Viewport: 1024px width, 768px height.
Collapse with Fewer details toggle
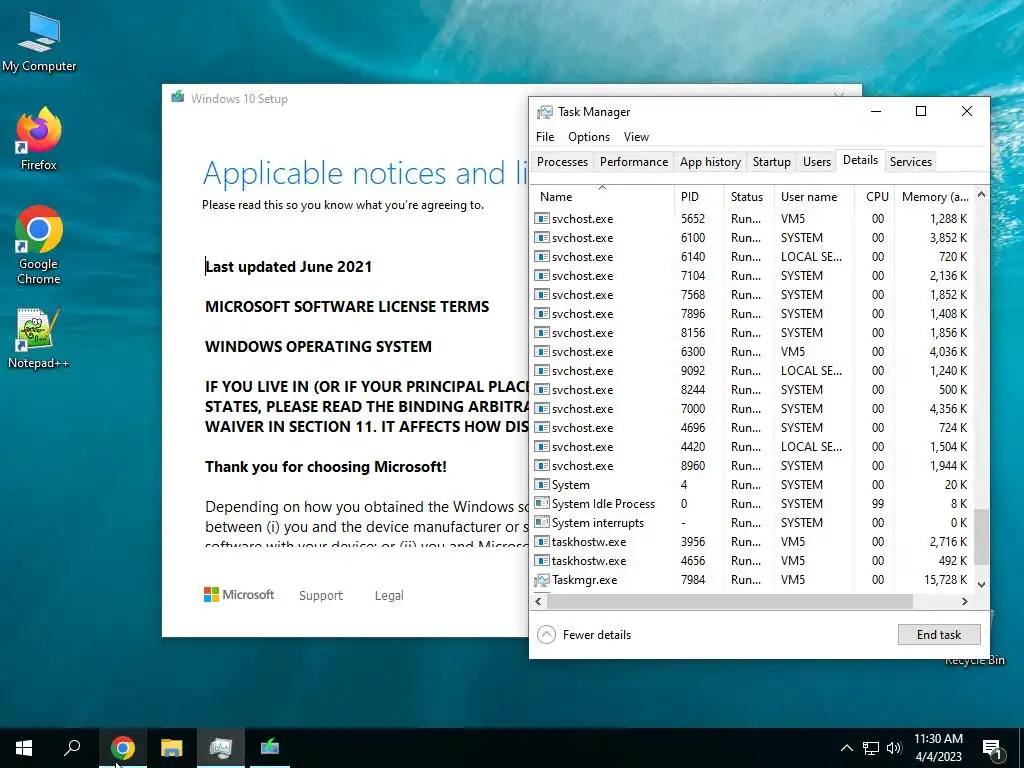pyautogui.click(x=584, y=635)
